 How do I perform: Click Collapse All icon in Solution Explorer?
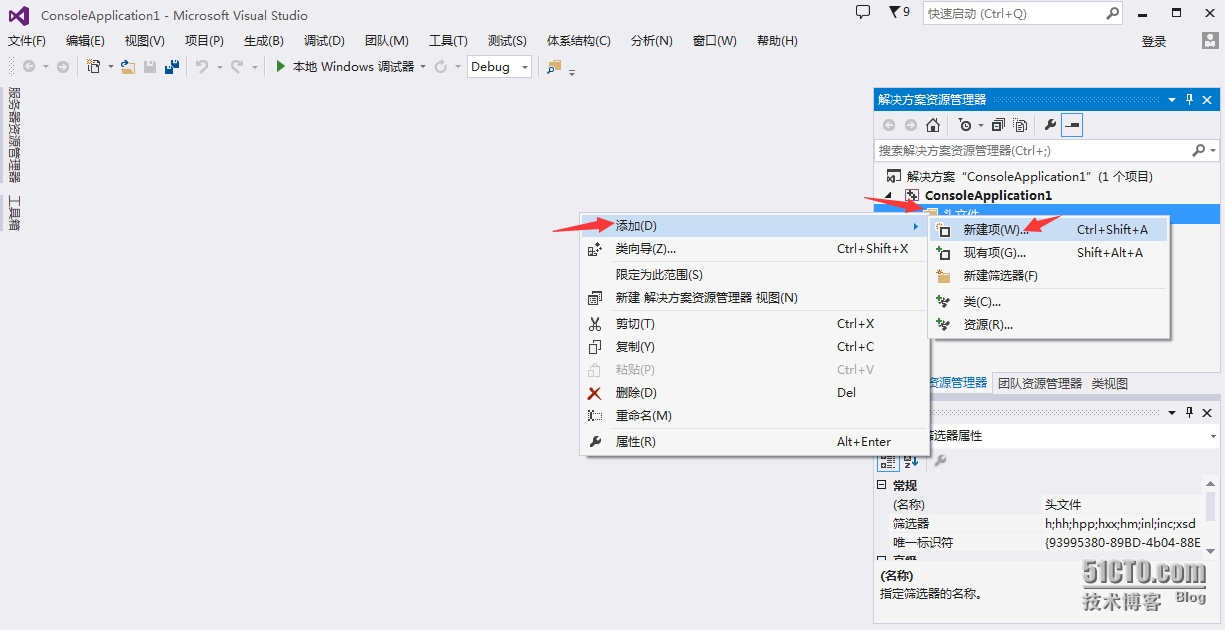[x=998, y=125]
